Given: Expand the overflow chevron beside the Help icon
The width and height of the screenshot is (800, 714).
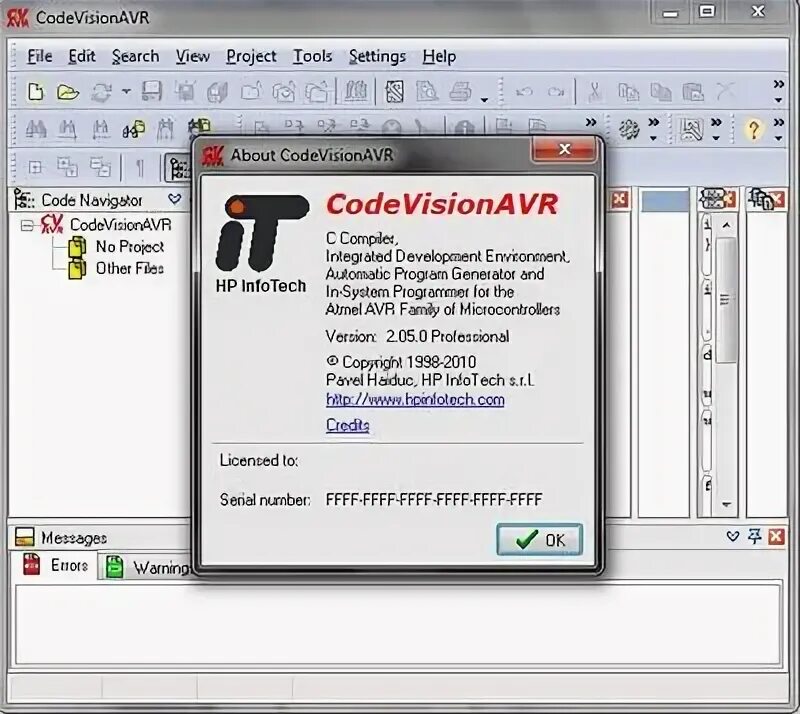Looking at the screenshot, I should [778, 129].
